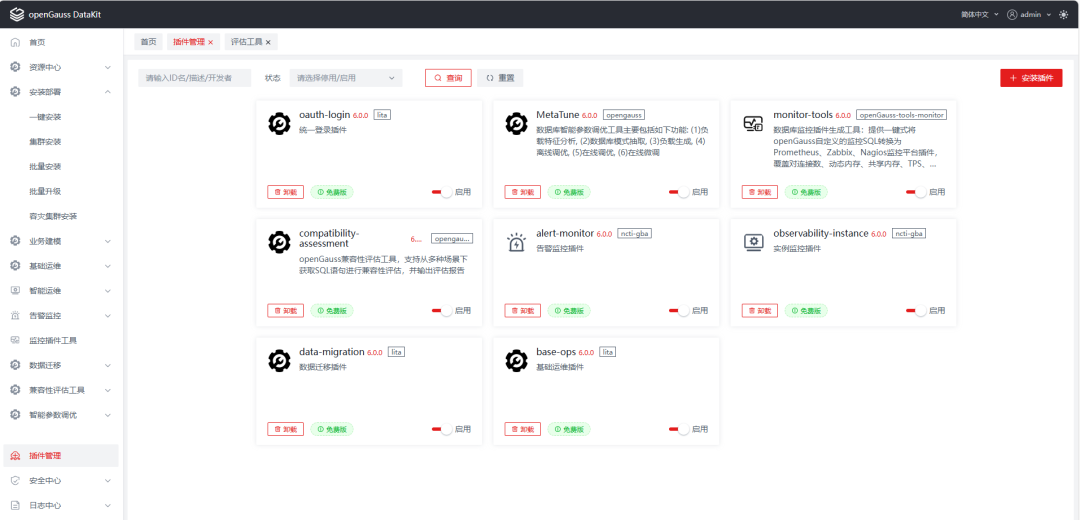Screen dimensions: 1080x520
Task: Uninstall oauth-login with 卸载 button
Action: click(x=285, y=192)
